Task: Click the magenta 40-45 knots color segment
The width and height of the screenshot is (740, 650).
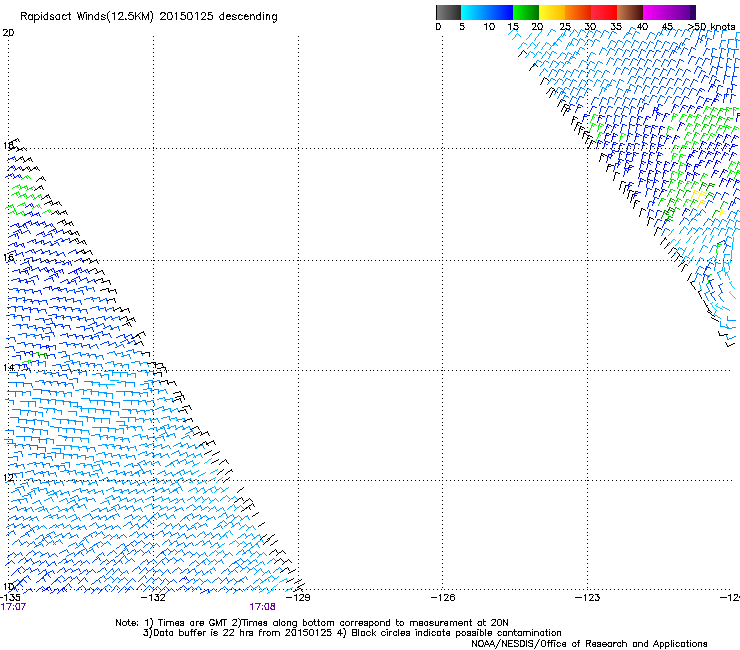Action: point(656,12)
